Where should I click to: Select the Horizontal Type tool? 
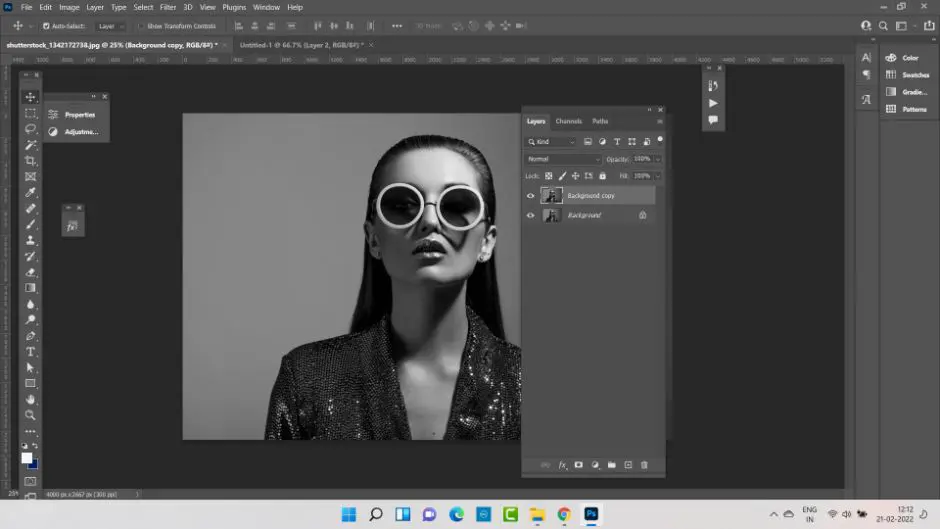[x=31, y=352]
